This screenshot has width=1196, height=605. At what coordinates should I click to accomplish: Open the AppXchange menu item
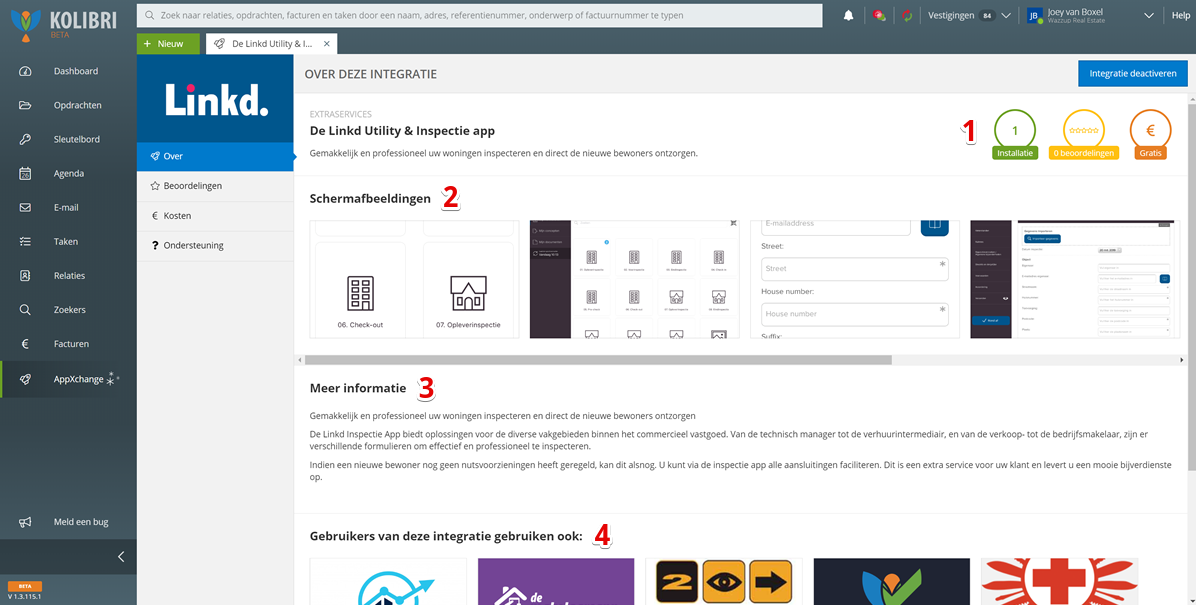(x=68, y=379)
